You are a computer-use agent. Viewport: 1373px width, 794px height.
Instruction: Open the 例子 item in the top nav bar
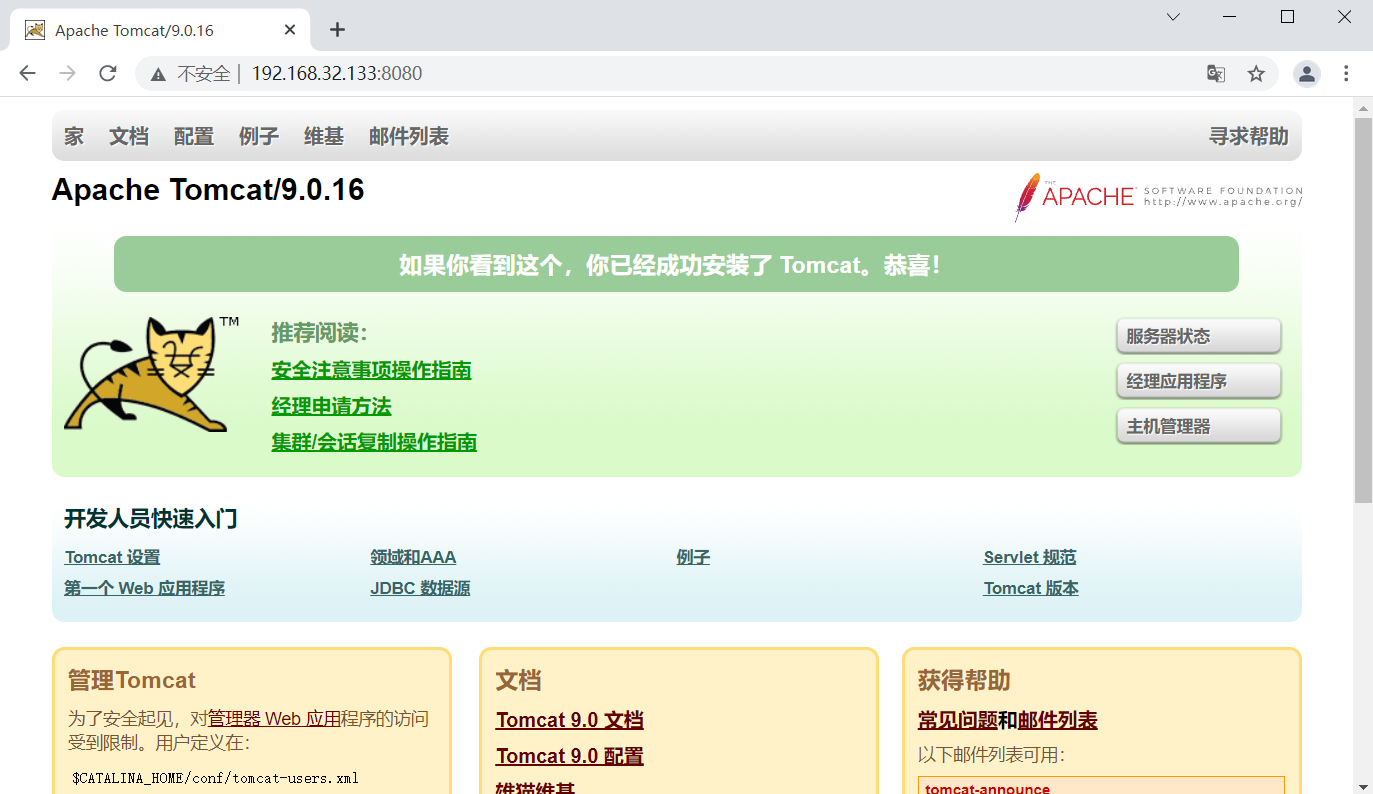[259, 136]
